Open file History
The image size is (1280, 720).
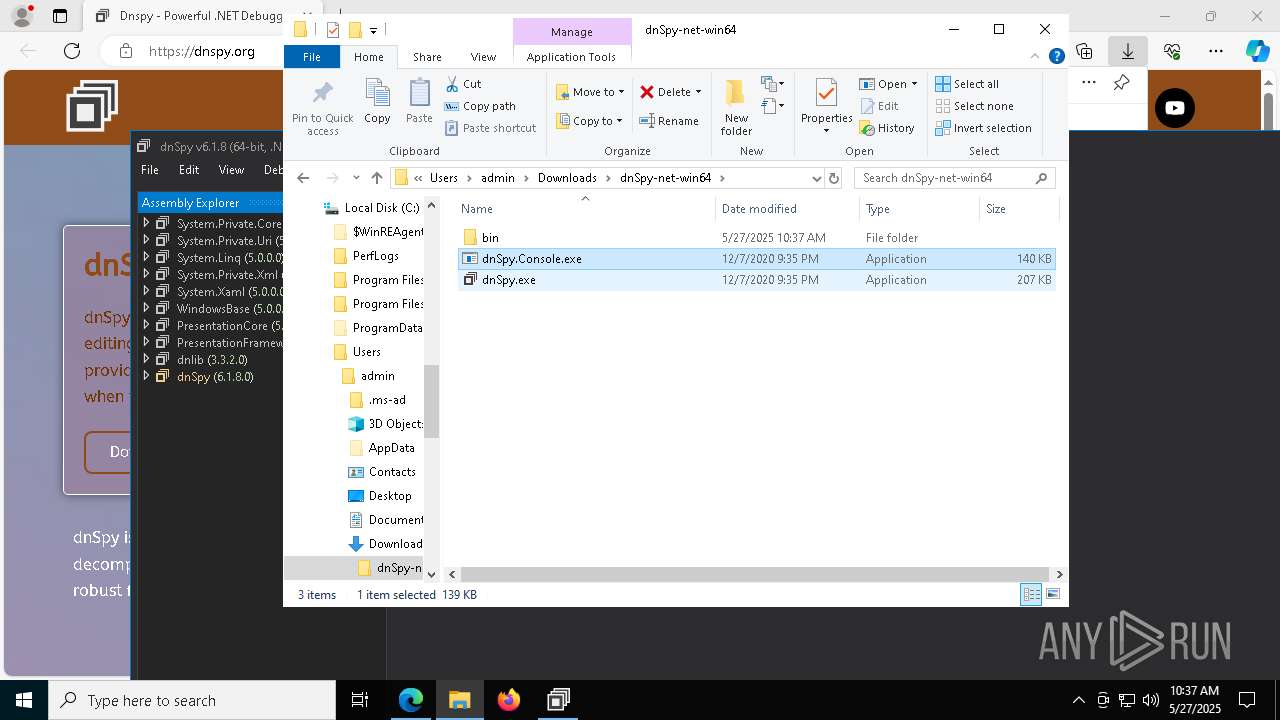tap(887, 128)
